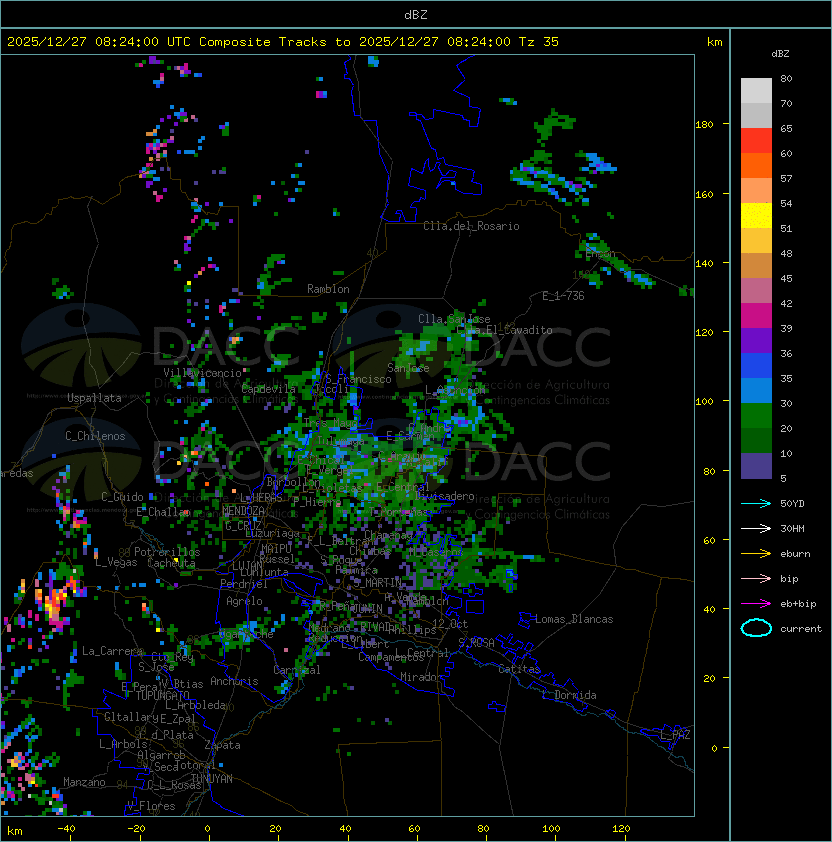
Task: Click the 'Zapata' map label
Action: (222, 745)
